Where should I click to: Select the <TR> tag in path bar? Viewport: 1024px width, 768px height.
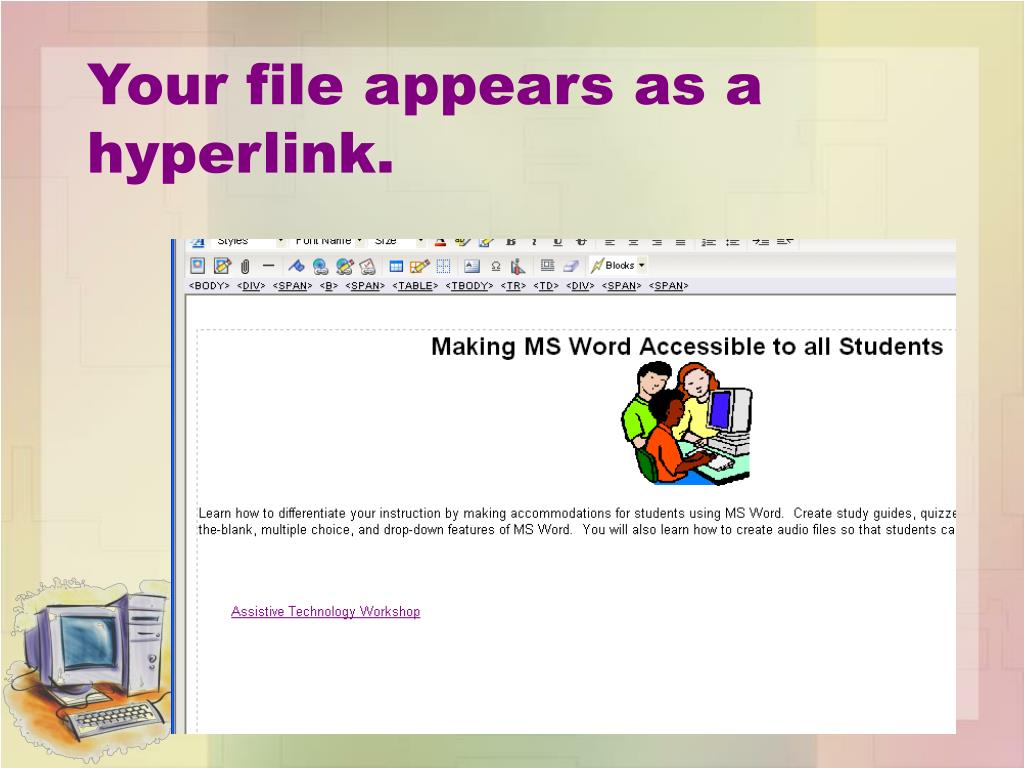(513, 285)
